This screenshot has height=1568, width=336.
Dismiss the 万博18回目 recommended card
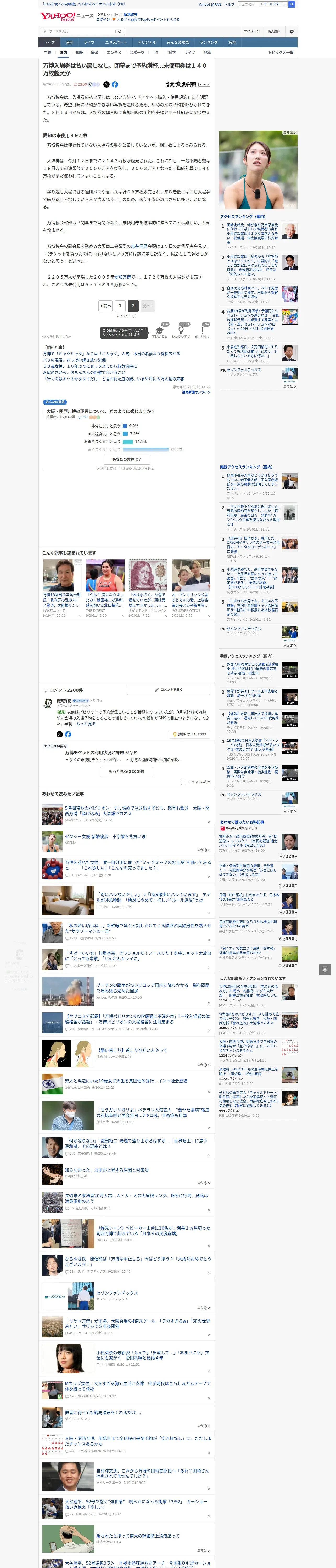[79, 615]
